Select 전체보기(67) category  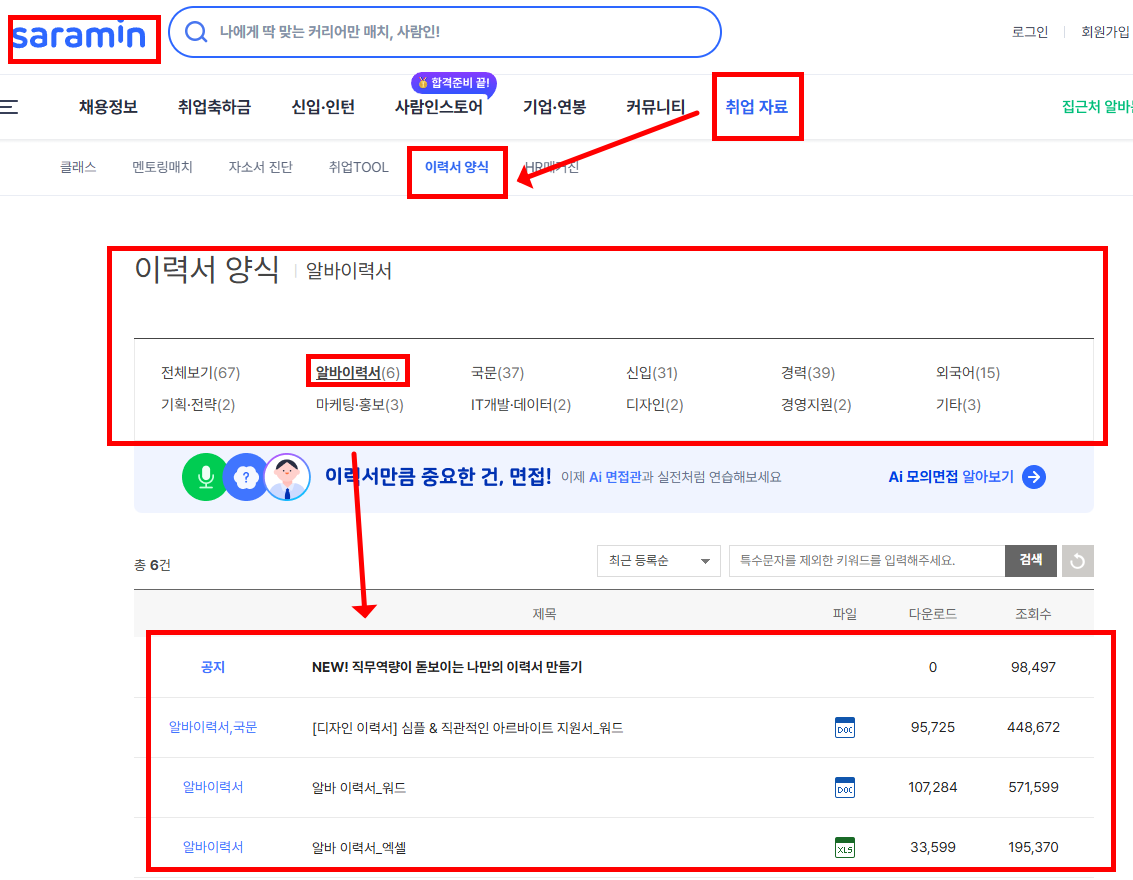[200, 373]
